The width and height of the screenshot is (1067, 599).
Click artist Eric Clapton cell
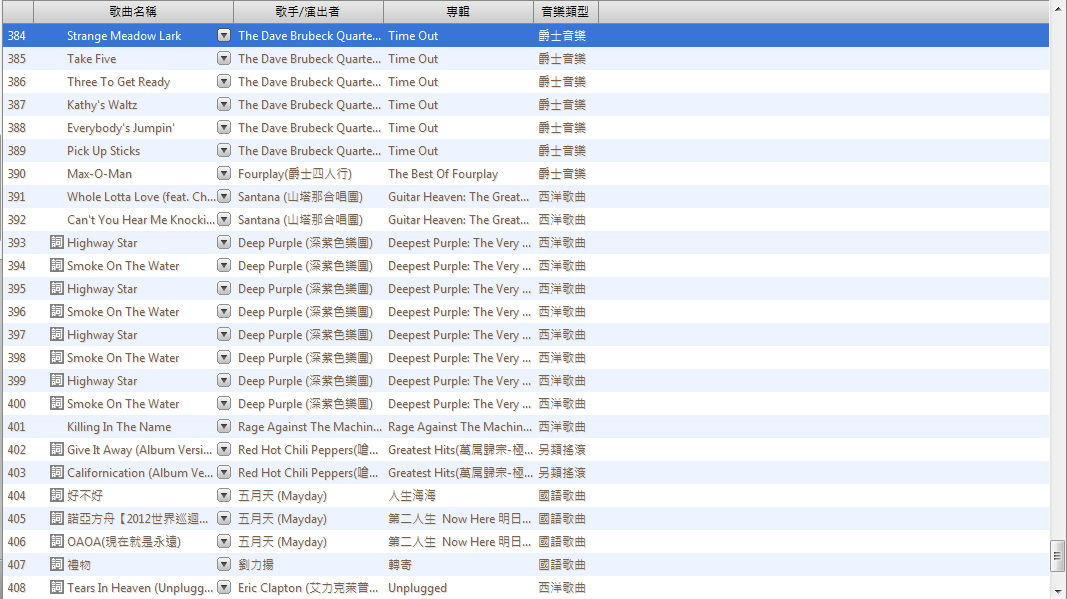pyautogui.click(x=308, y=587)
